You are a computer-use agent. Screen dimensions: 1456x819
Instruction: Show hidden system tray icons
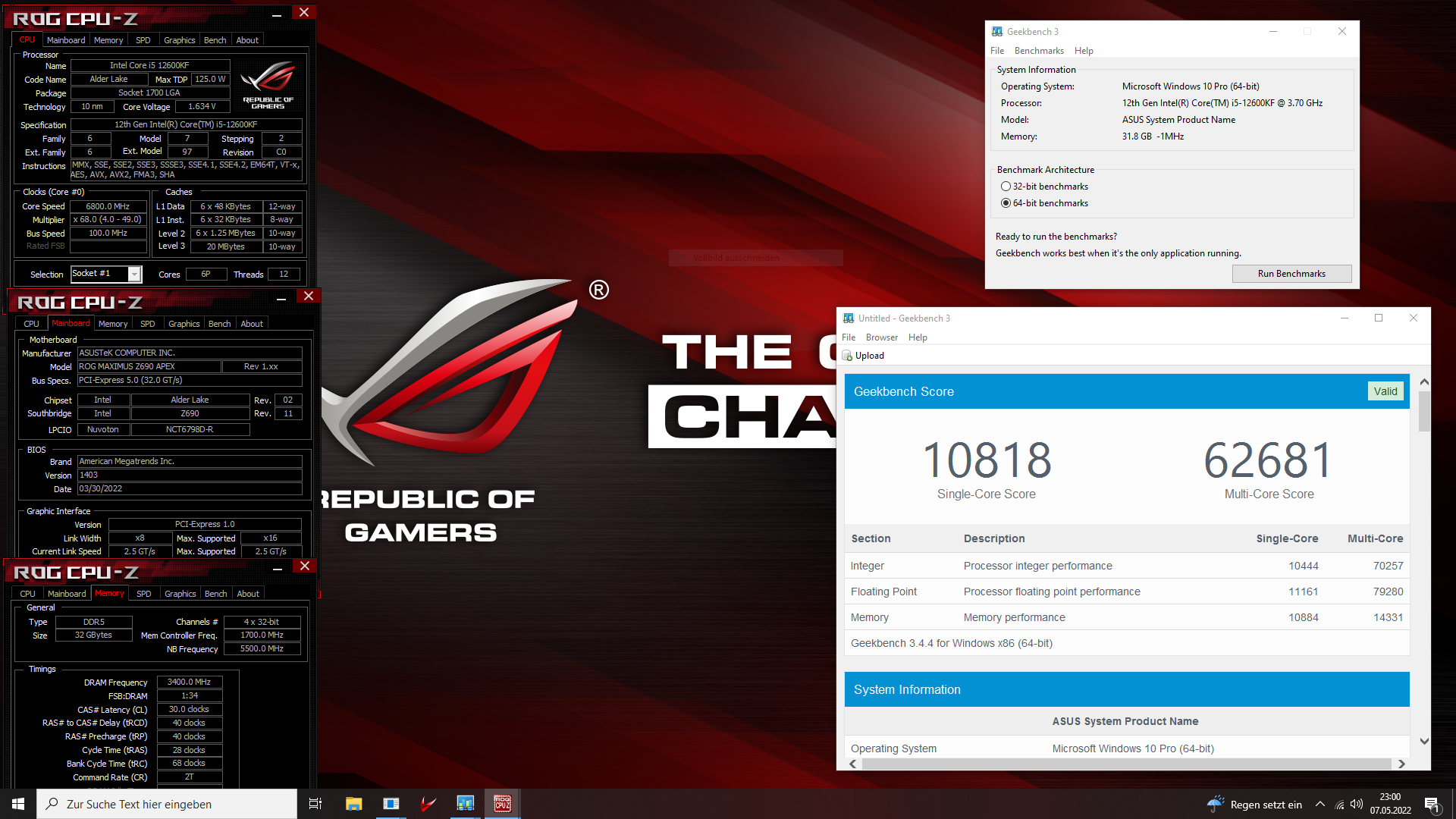tap(1319, 805)
